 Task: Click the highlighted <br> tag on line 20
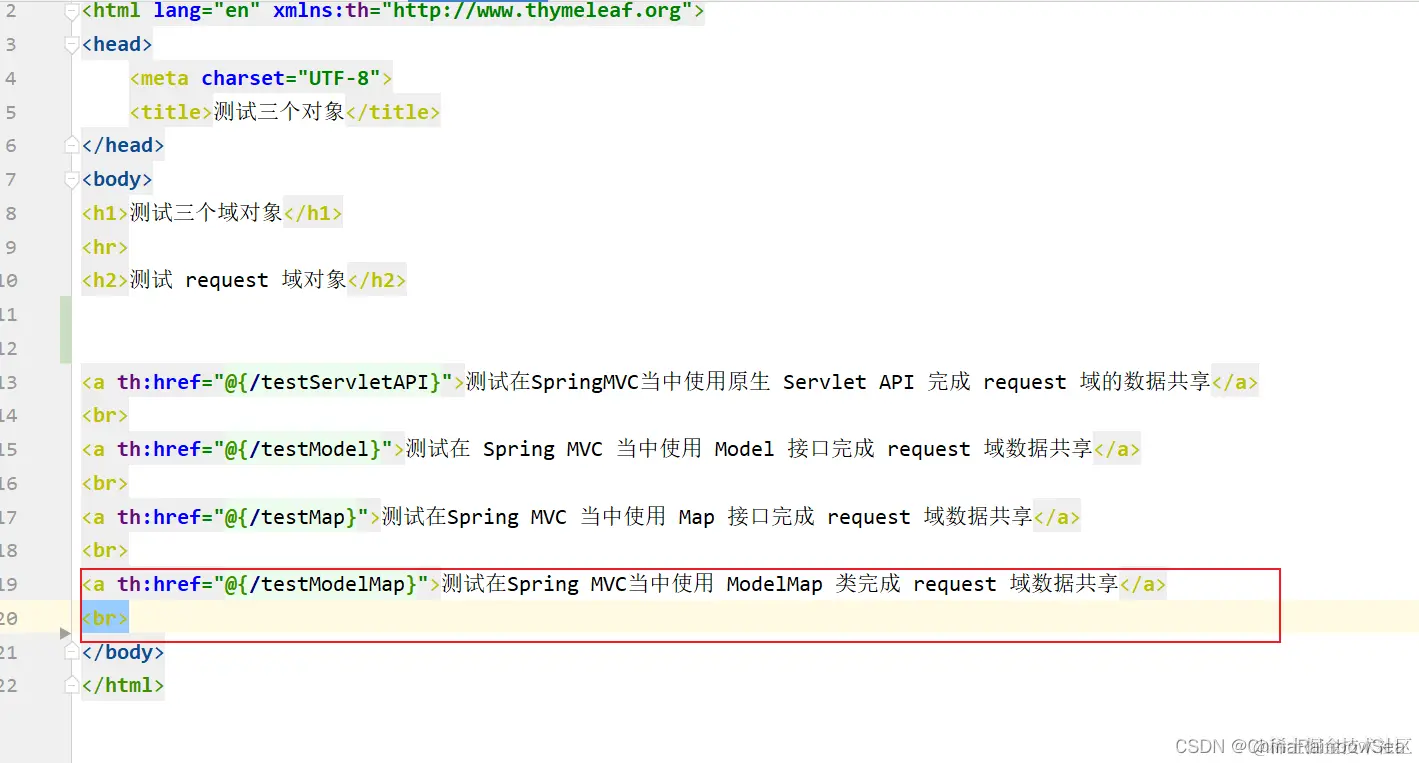pyautogui.click(x=105, y=618)
